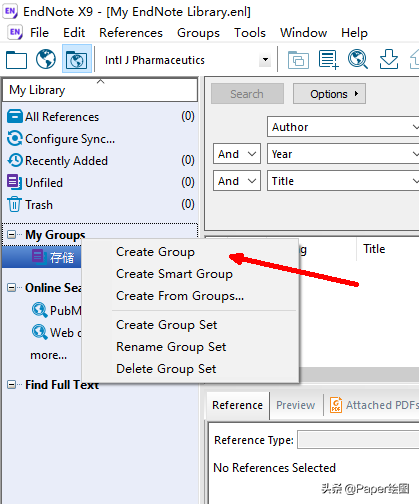Open the Online Search magnifier globe icon
Screen dimensions: 419x504
tap(358, 59)
